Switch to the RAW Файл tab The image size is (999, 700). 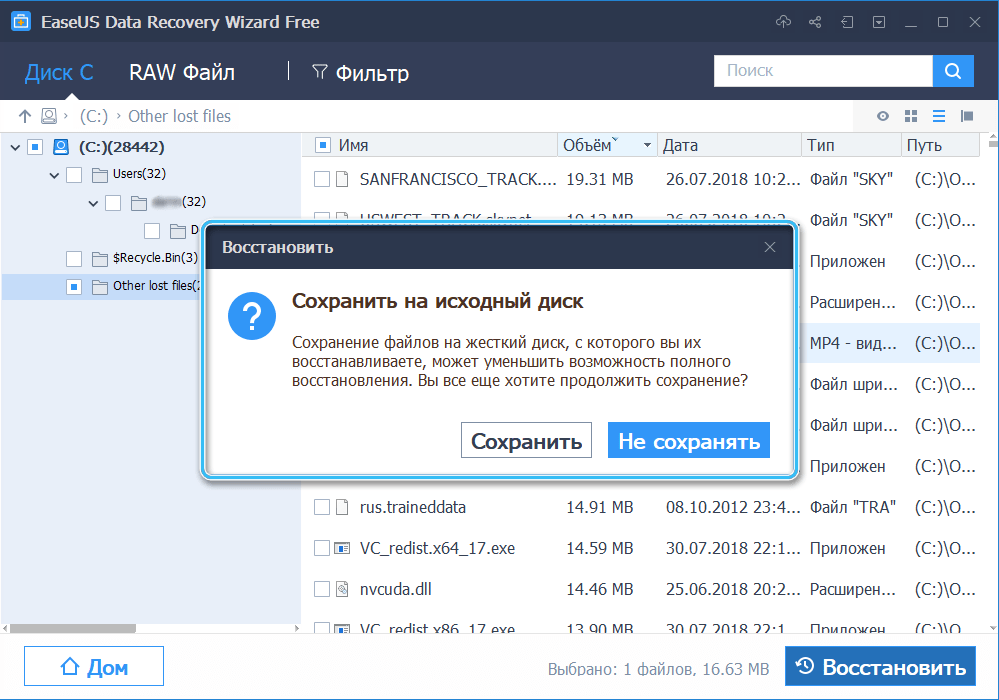pos(181,72)
